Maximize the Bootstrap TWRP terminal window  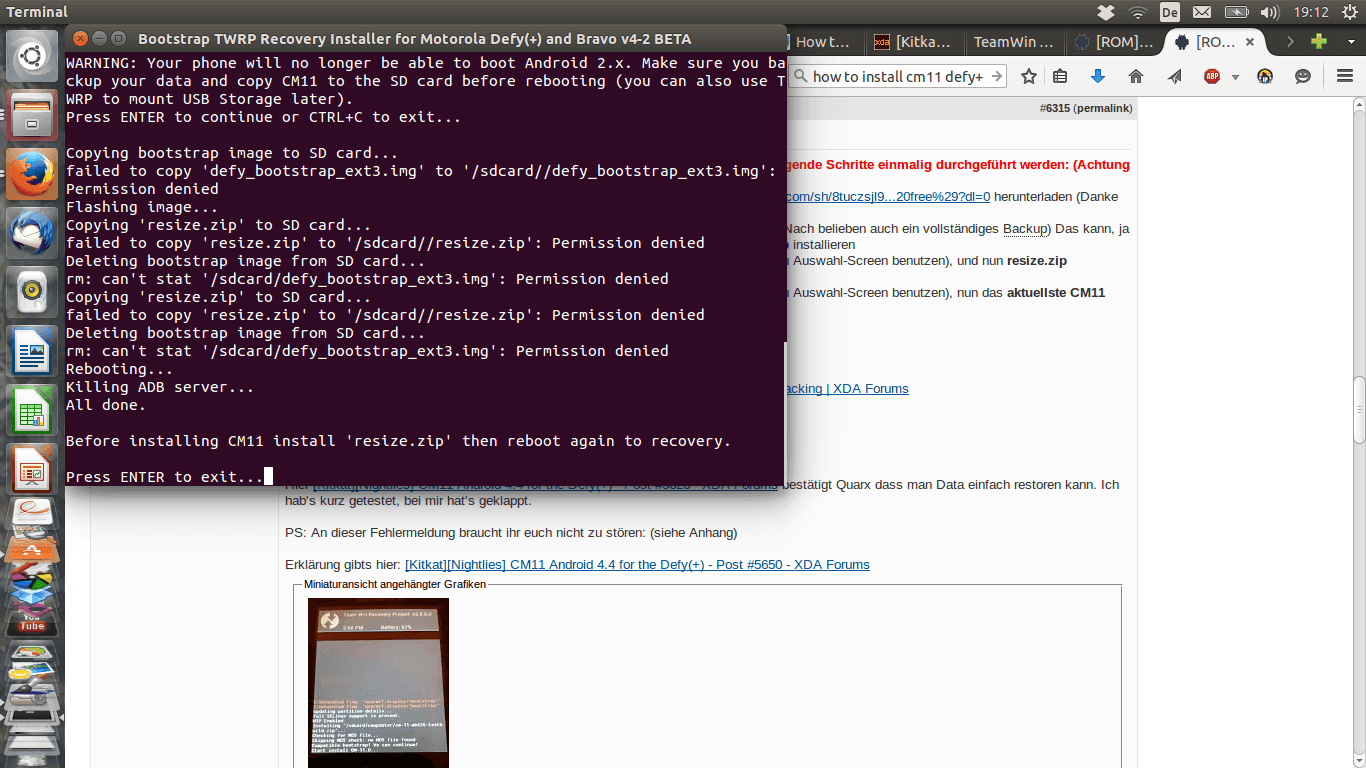coord(118,39)
